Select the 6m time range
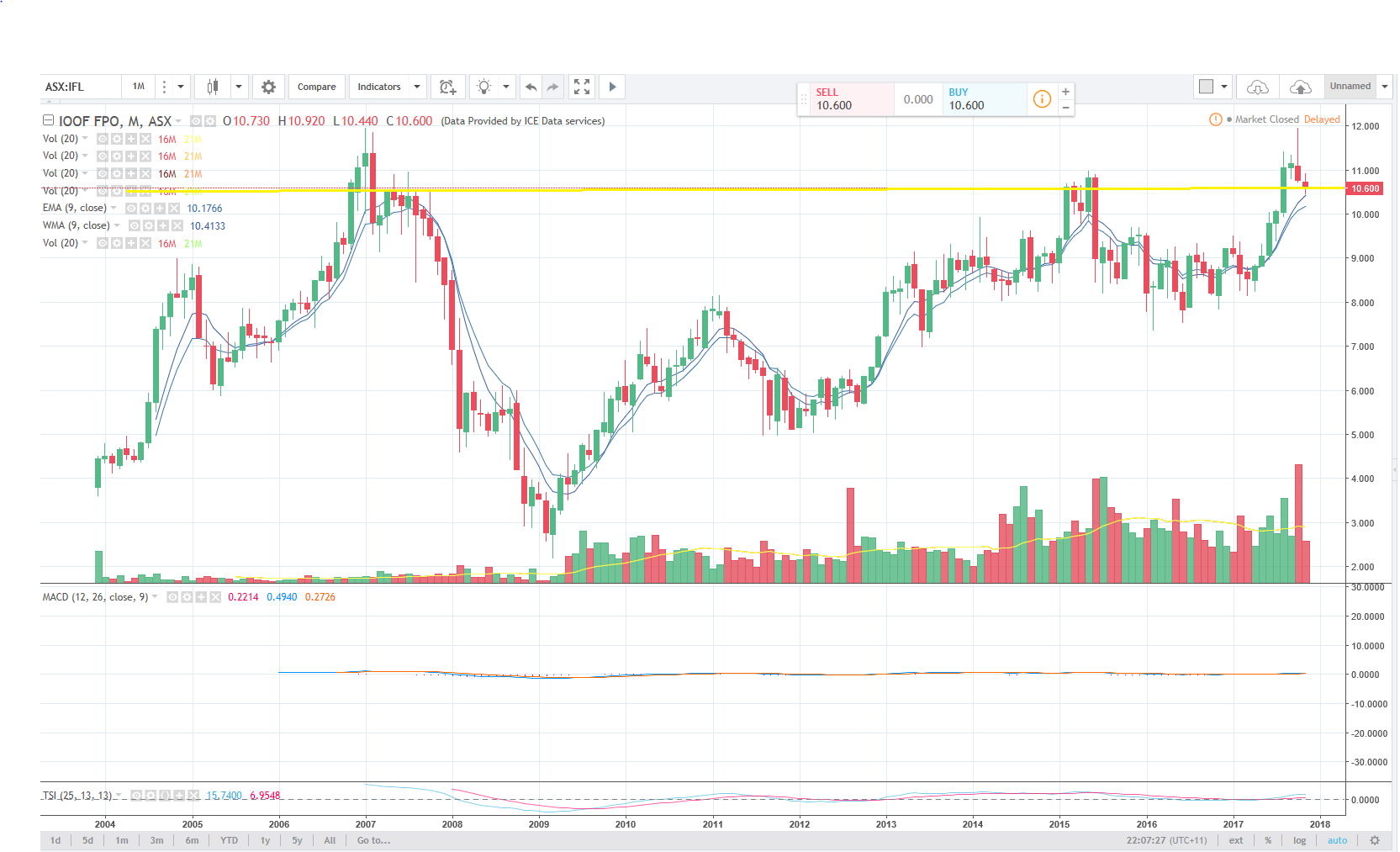The height and width of the screenshot is (852, 1400). (x=193, y=840)
